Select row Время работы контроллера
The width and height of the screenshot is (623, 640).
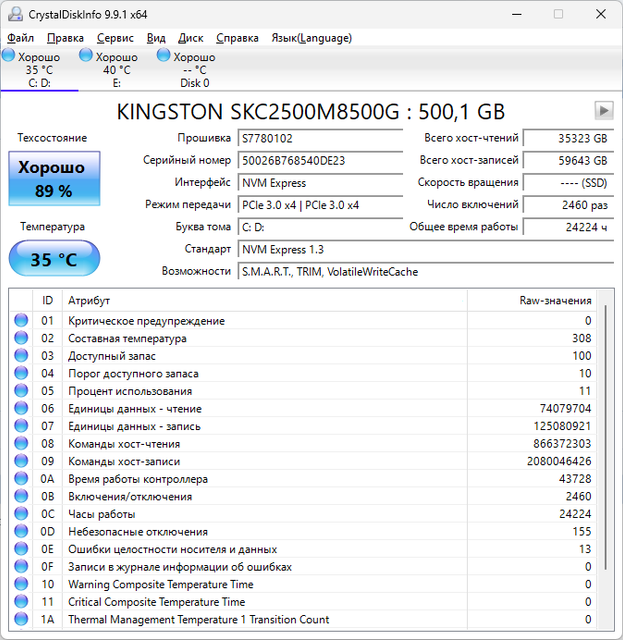(x=303, y=478)
